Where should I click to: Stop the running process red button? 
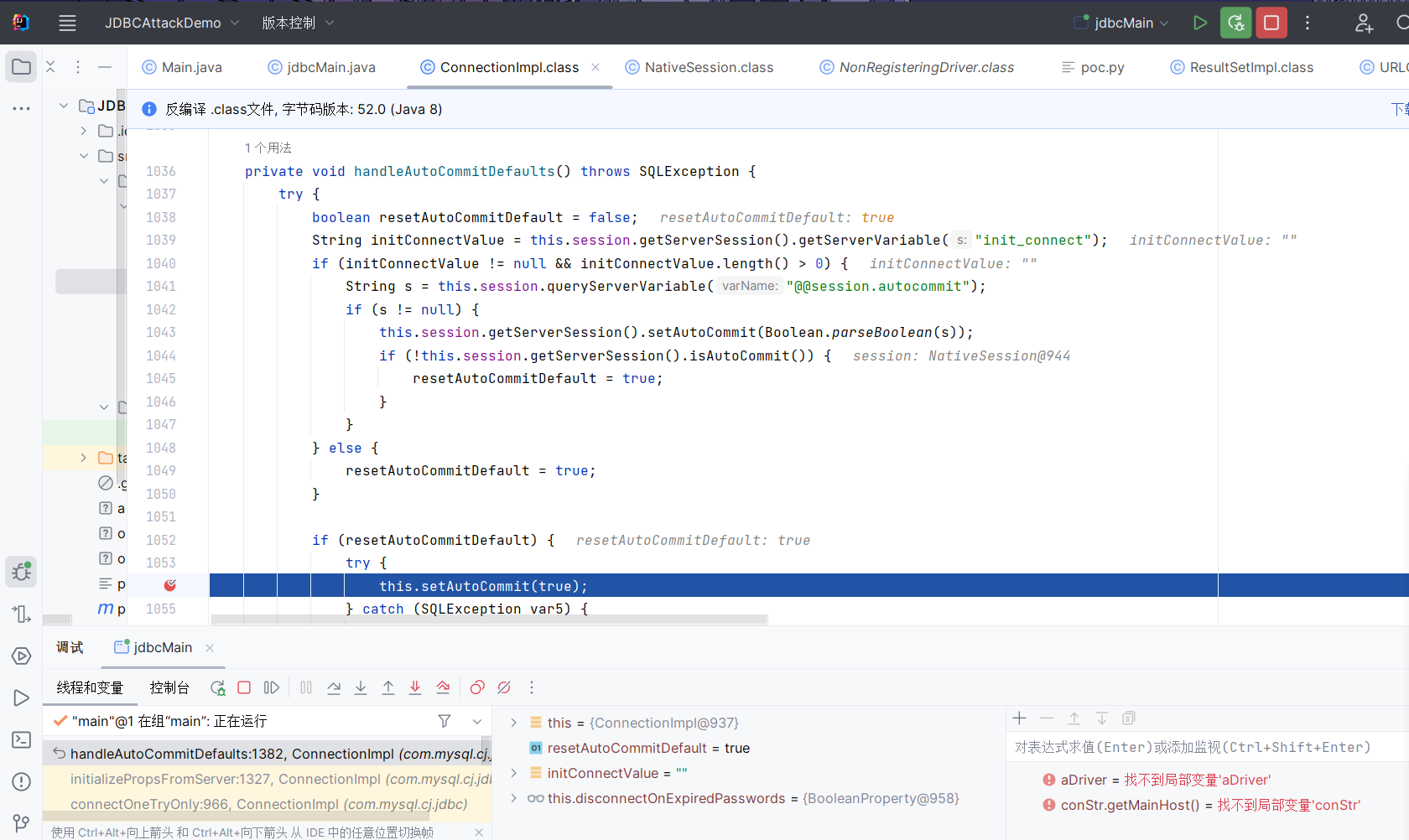(1271, 23)
